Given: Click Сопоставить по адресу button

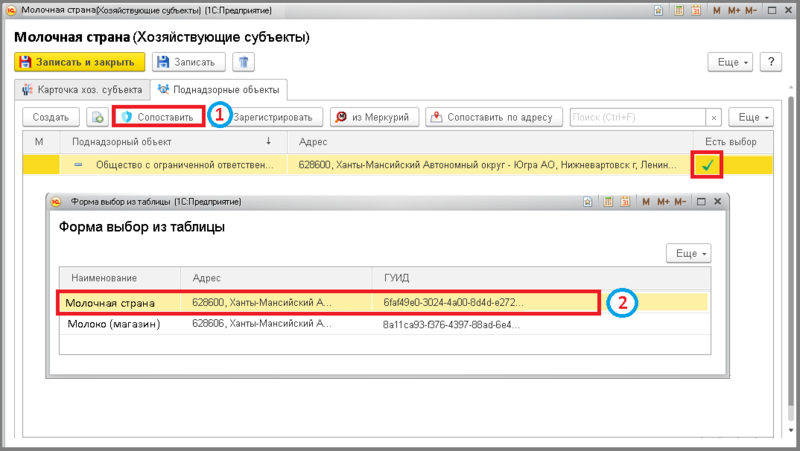Looking at the screenshot, I should click(x=494, y=117).
